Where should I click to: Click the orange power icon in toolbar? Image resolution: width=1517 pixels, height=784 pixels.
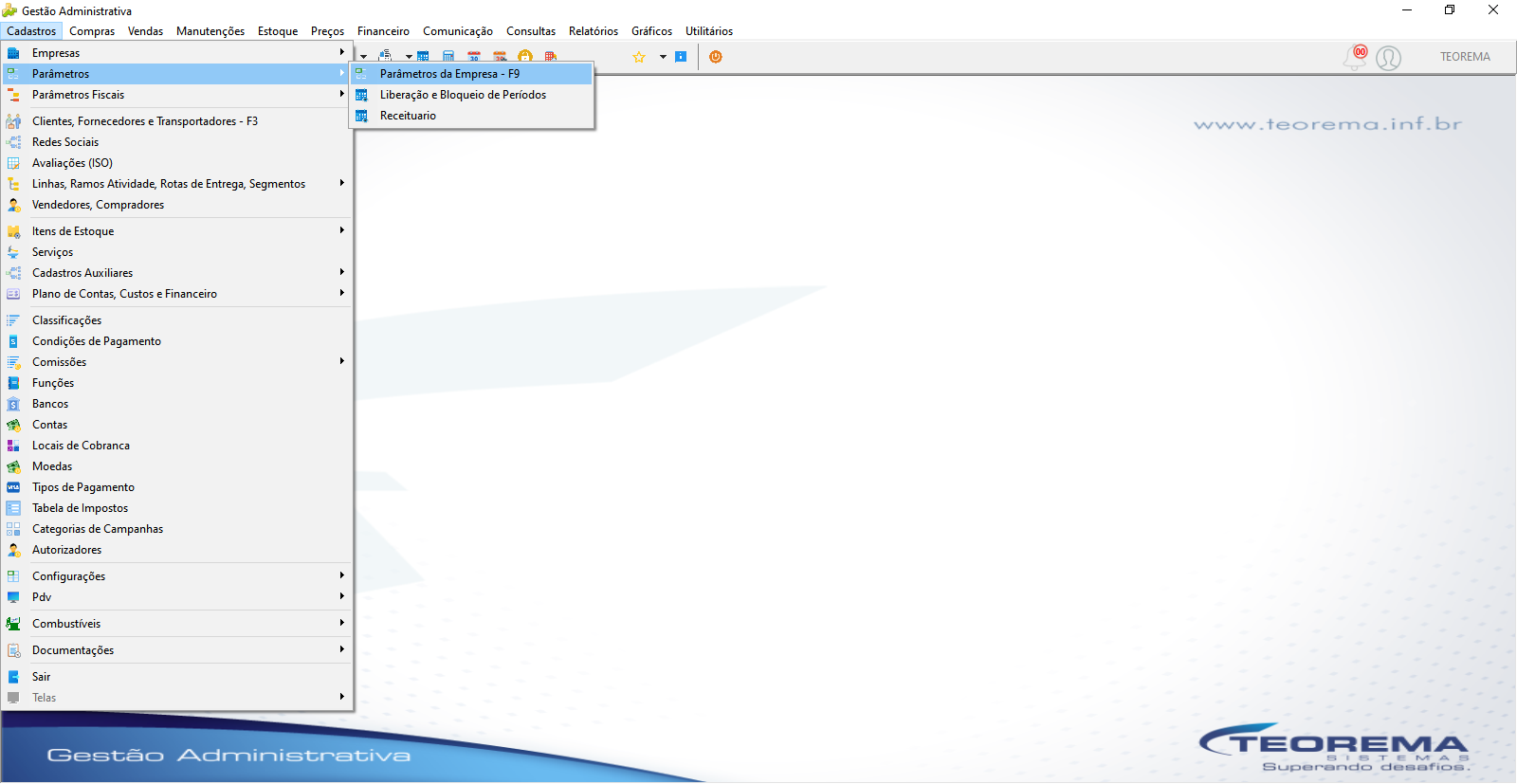tap(716, 57)
